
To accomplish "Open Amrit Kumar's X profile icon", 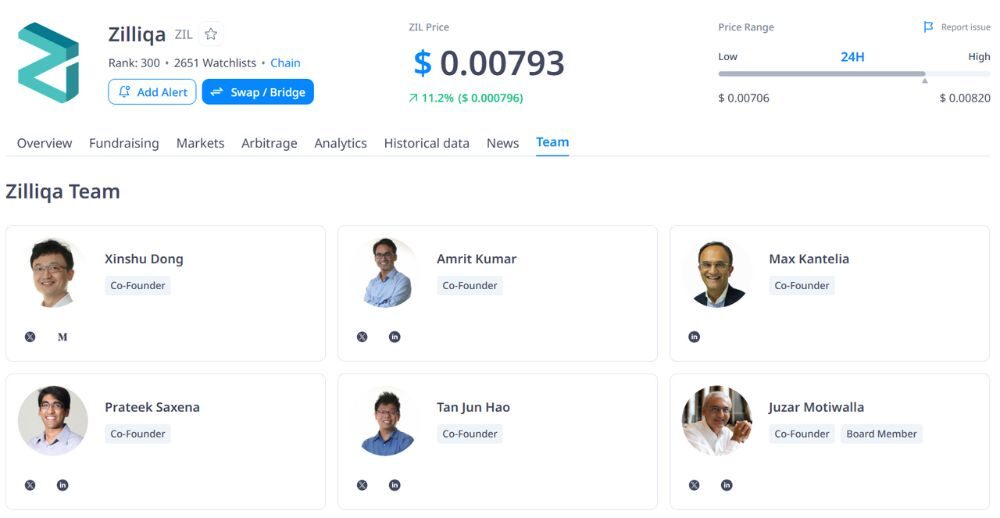I will click(362, 337).
